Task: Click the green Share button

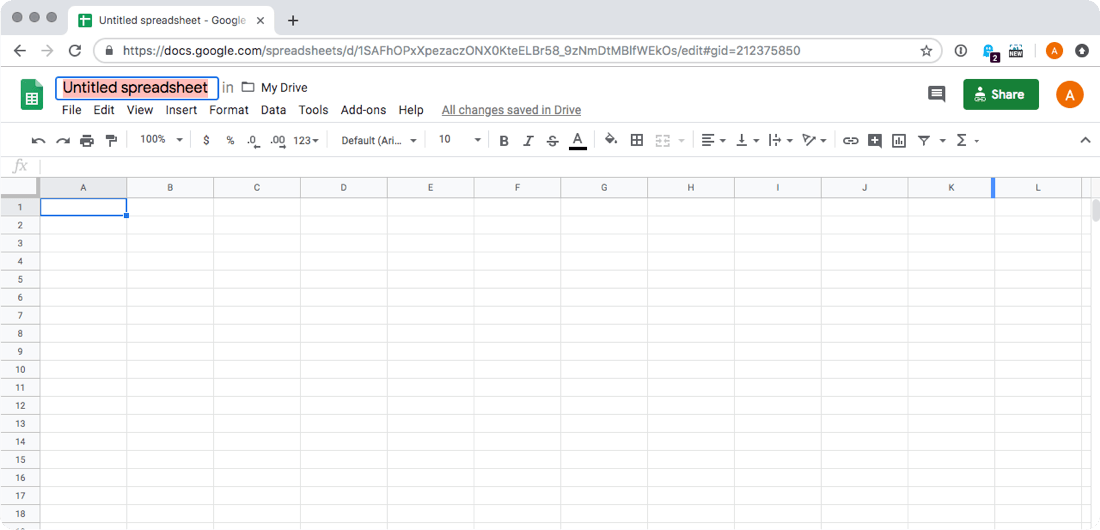Action: click(1001, 94)
